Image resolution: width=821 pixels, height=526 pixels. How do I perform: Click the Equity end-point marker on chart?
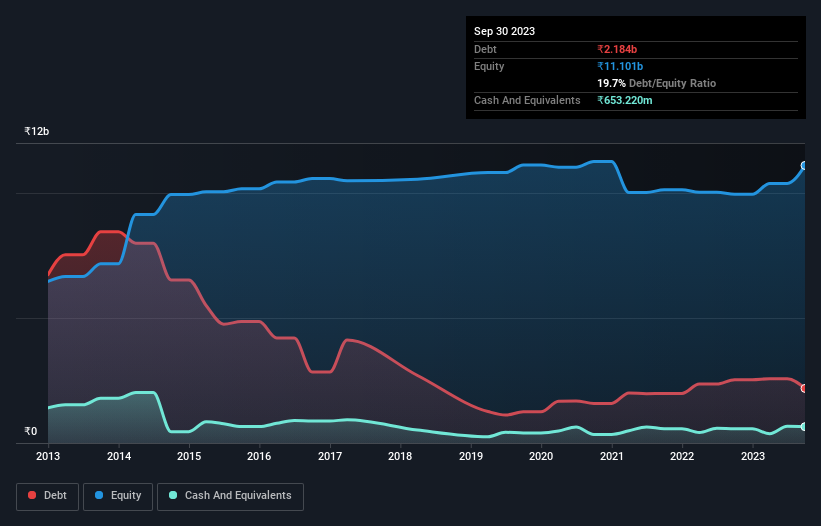click(x=804, y=166)
